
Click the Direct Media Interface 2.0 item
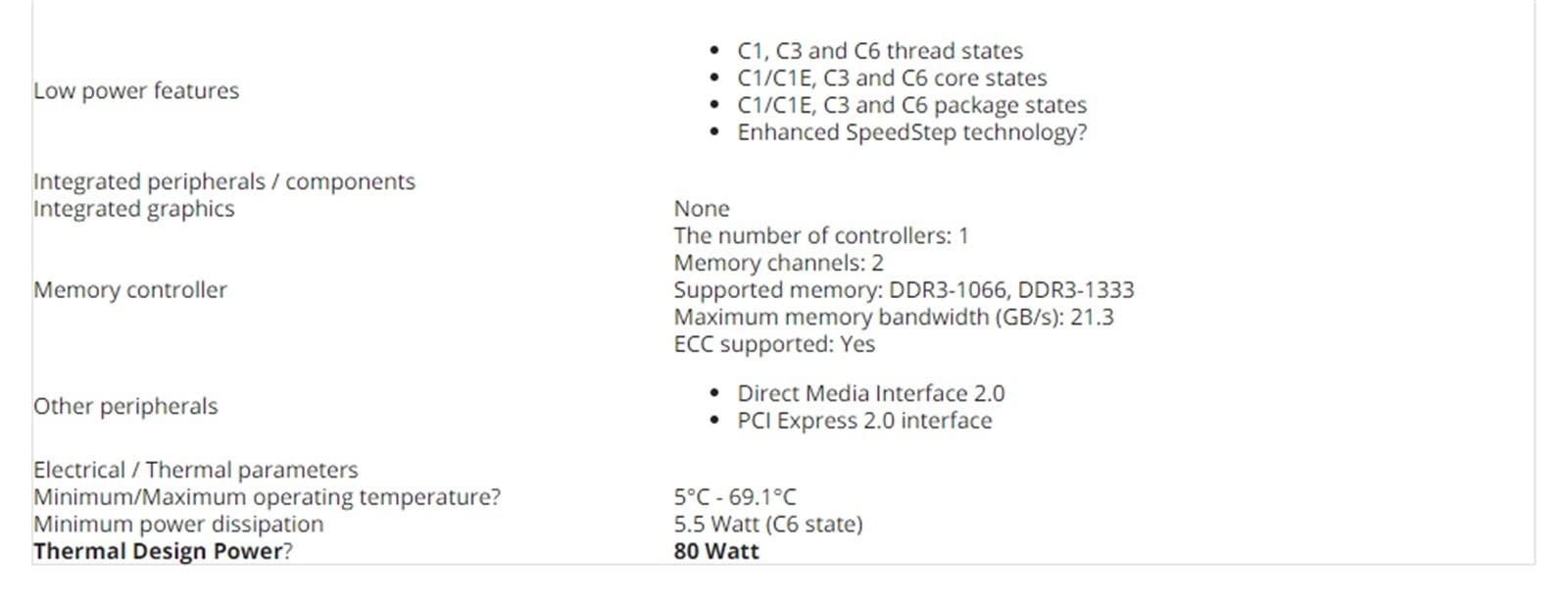pyautogui.click(x=870, y=393)
